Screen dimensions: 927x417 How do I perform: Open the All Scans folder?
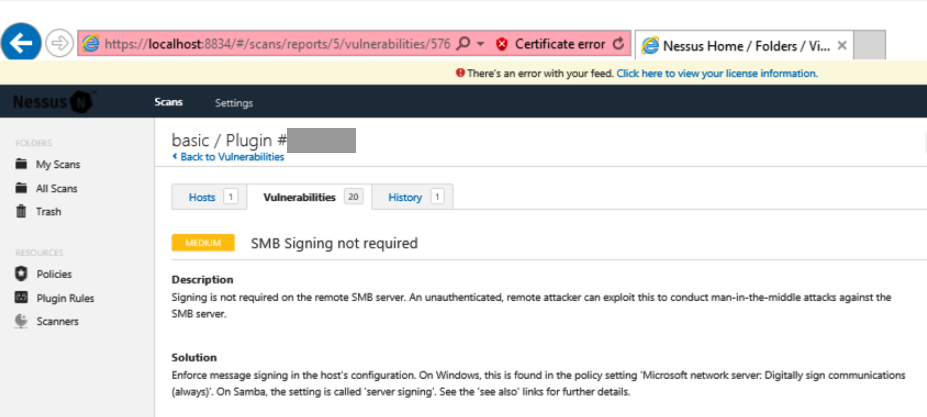[56, 188]
